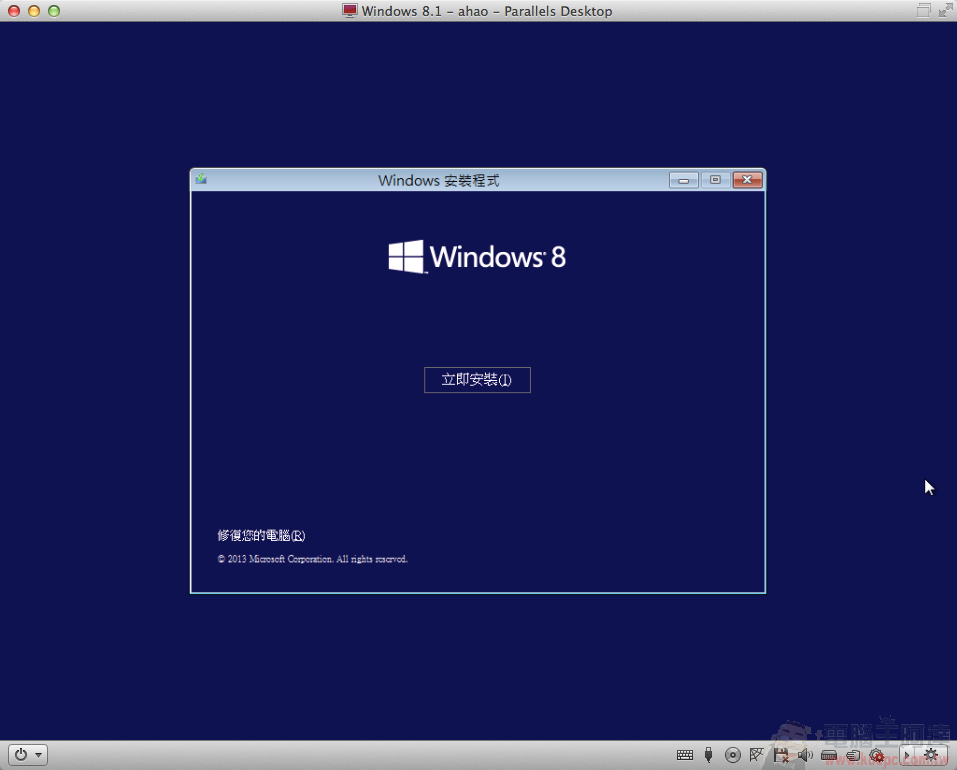957x770 pixels.
Task: Click the yellow macOS minimize button
Action: tap(34, 10)
